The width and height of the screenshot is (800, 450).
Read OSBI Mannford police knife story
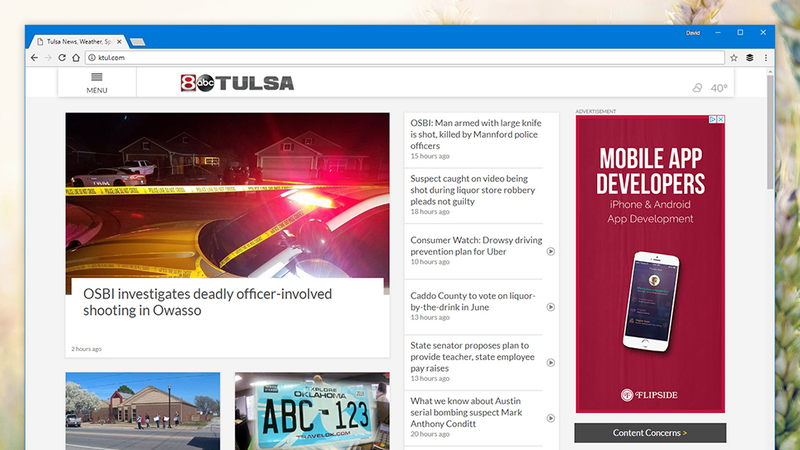(476, 134)
